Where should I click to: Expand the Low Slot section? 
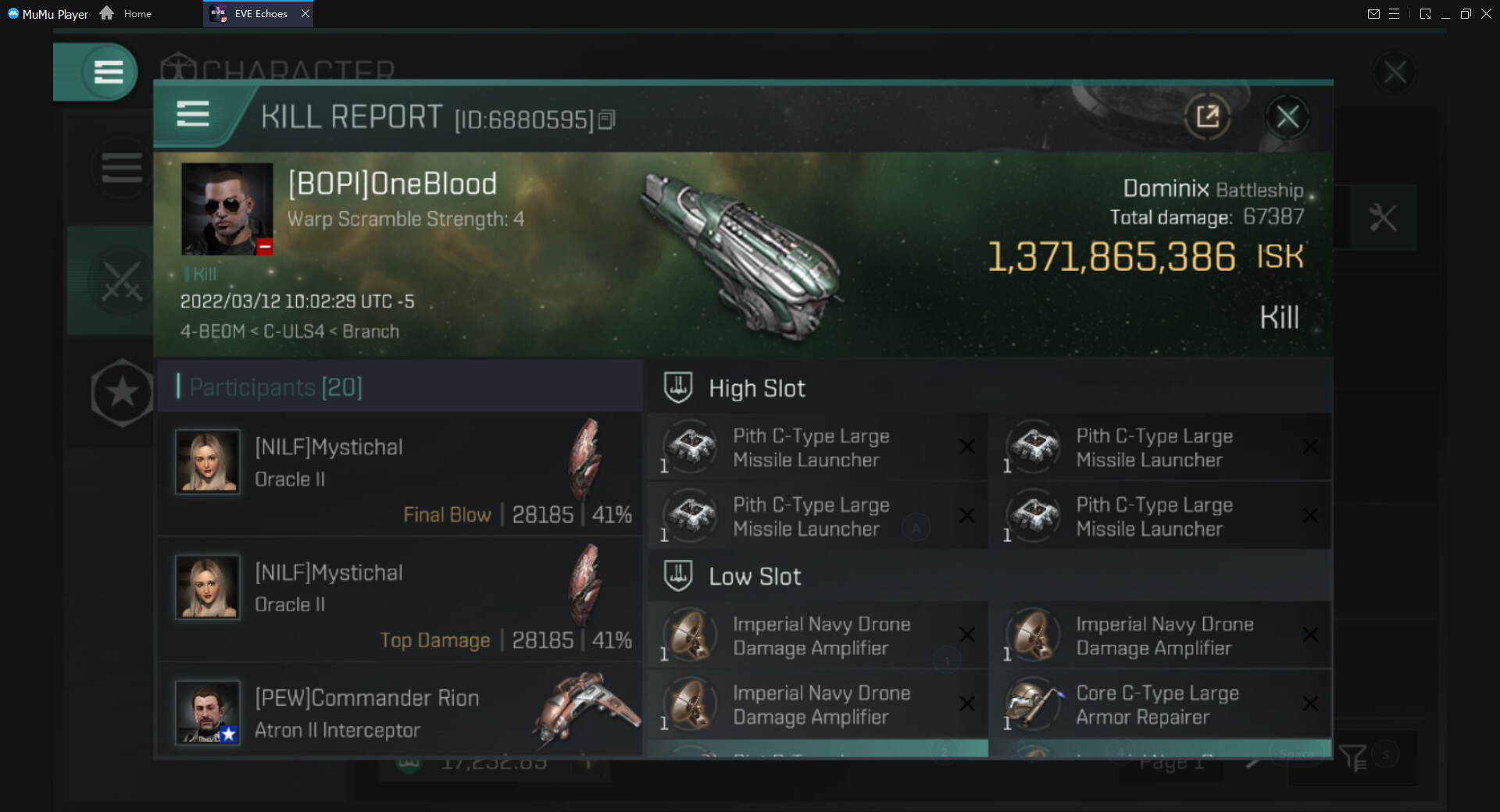(754, 576)
